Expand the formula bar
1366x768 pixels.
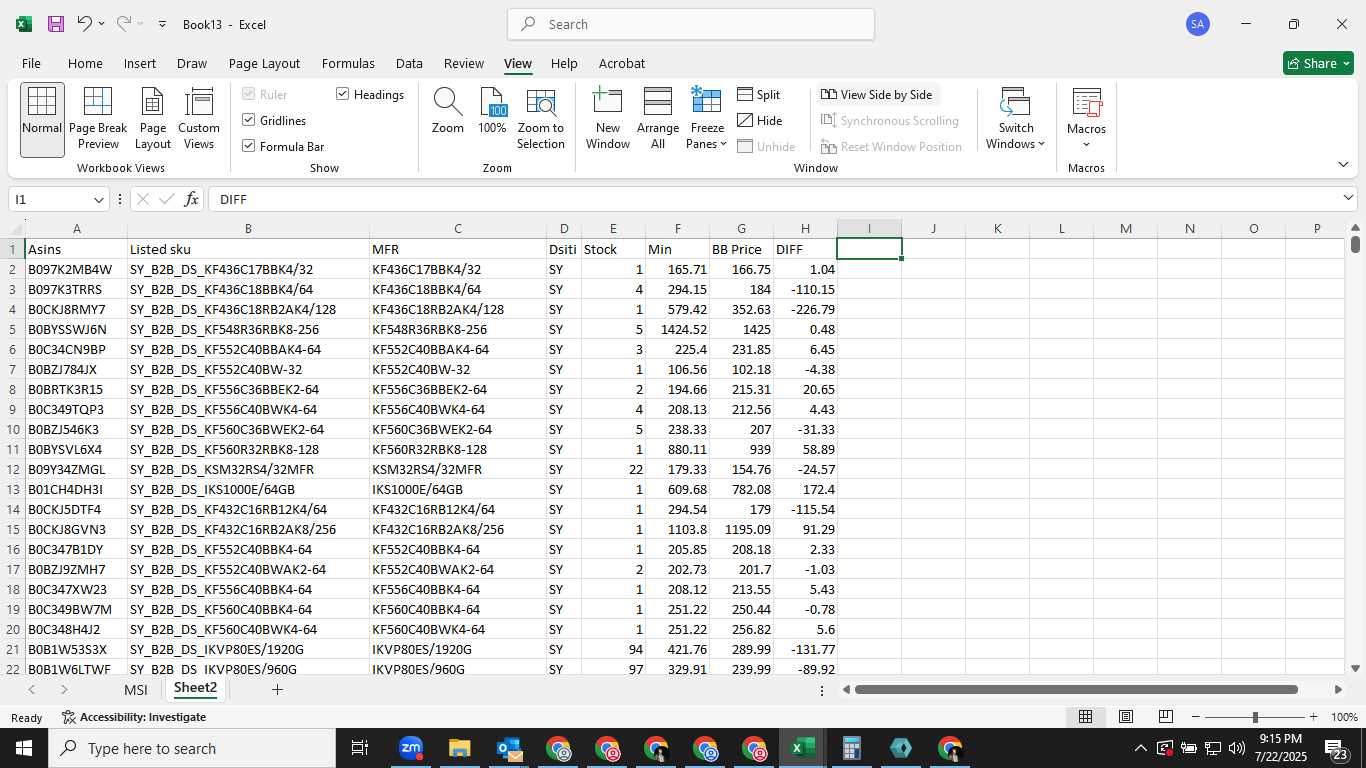tap(1348, 198)
